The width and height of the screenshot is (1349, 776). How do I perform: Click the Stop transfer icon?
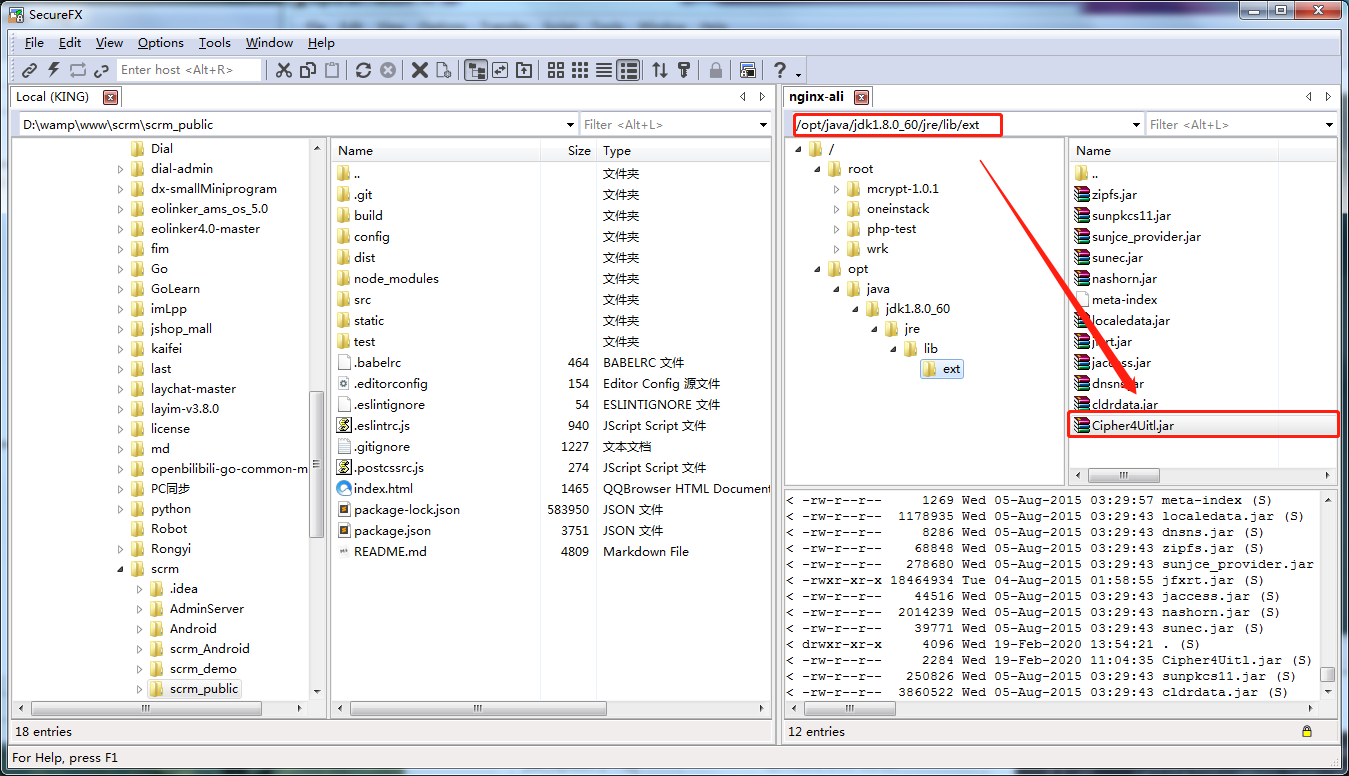pyautogui.click(x=388, y=70)
